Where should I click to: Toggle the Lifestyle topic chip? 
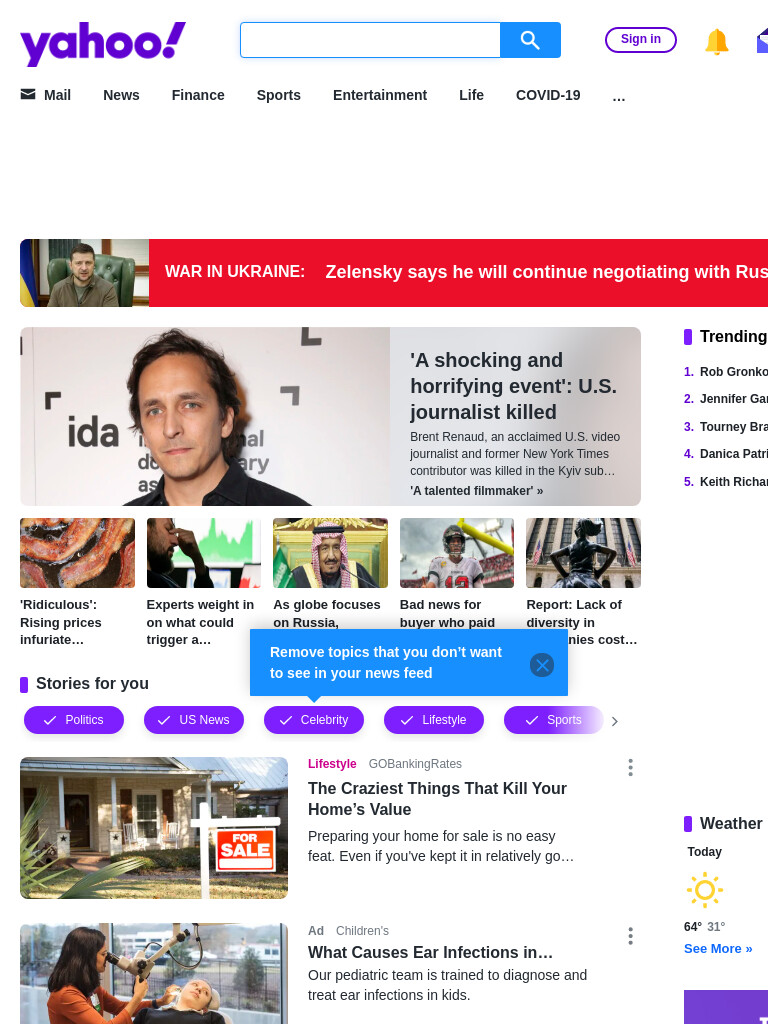pos(434,720)
